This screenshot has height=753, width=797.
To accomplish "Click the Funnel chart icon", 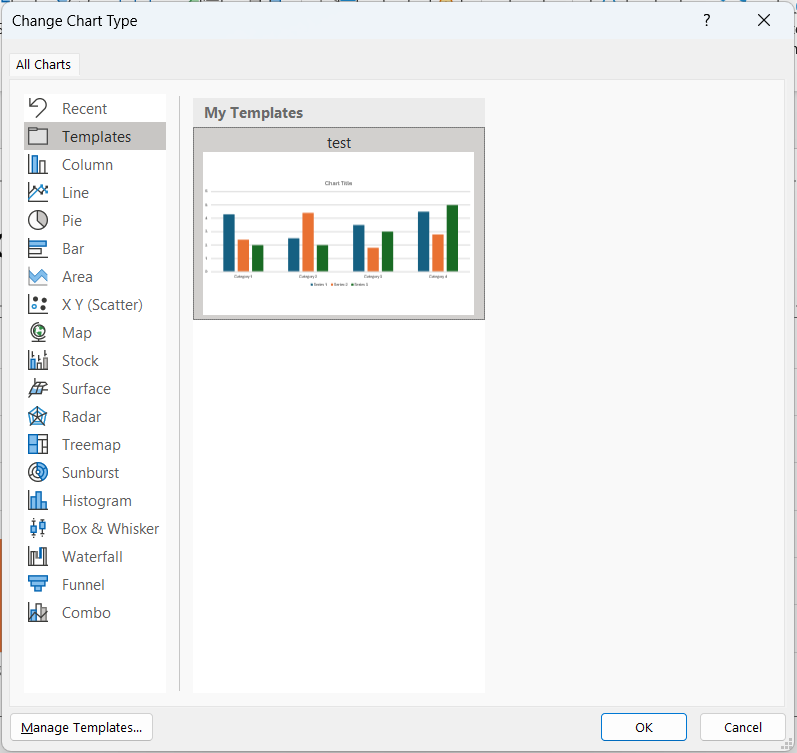I will click(x=38, y=584).
